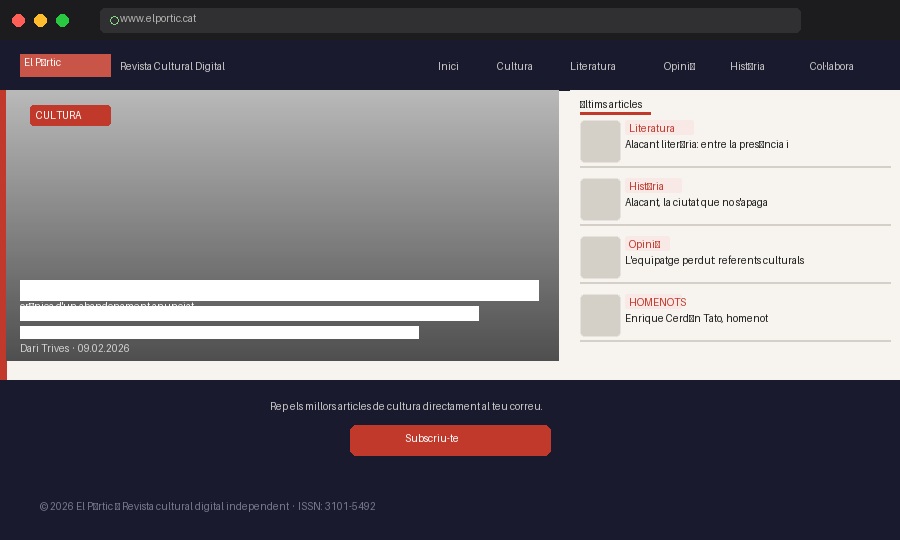Navigate to the Història section
The width and height of the screenshot is (900, 540).
point(747,67)
